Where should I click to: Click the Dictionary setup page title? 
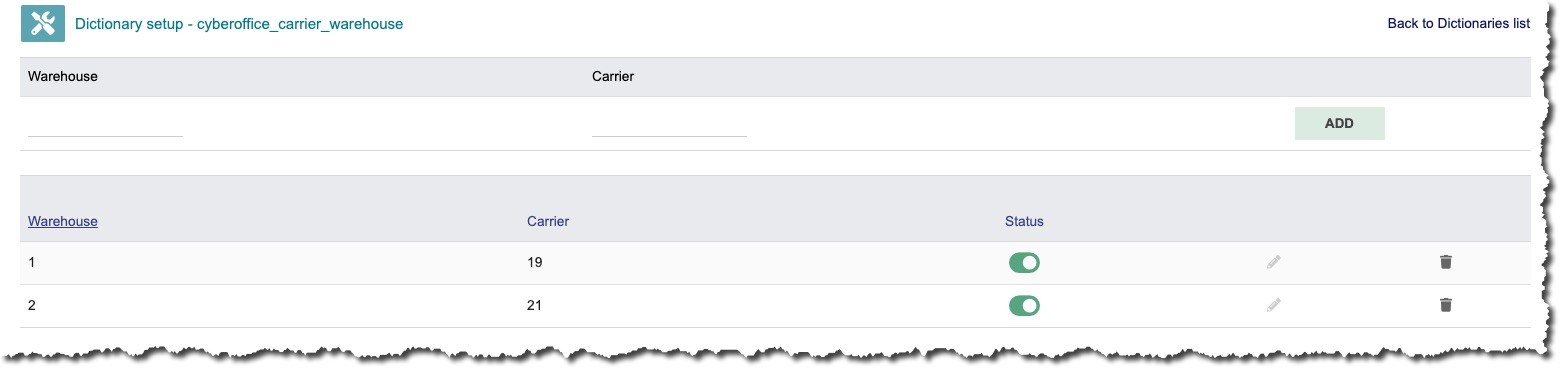coord(239,23)
